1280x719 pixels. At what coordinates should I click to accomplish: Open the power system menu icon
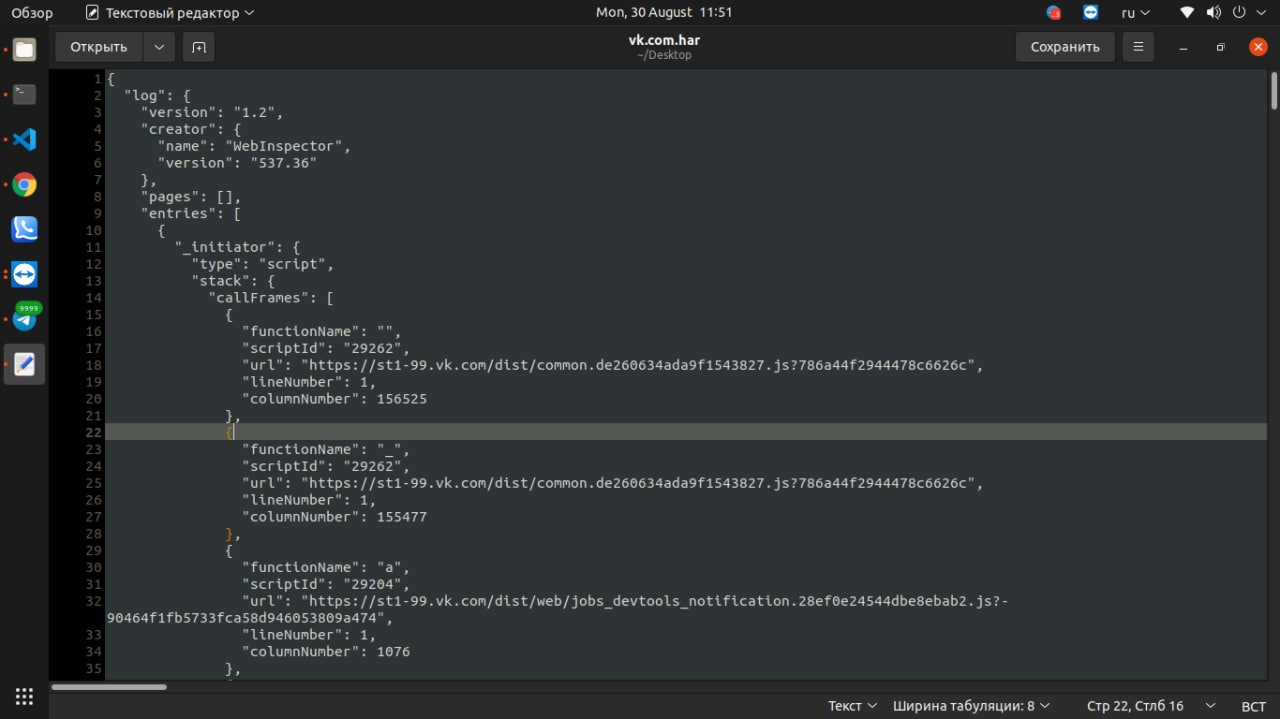coord(1239,13)
